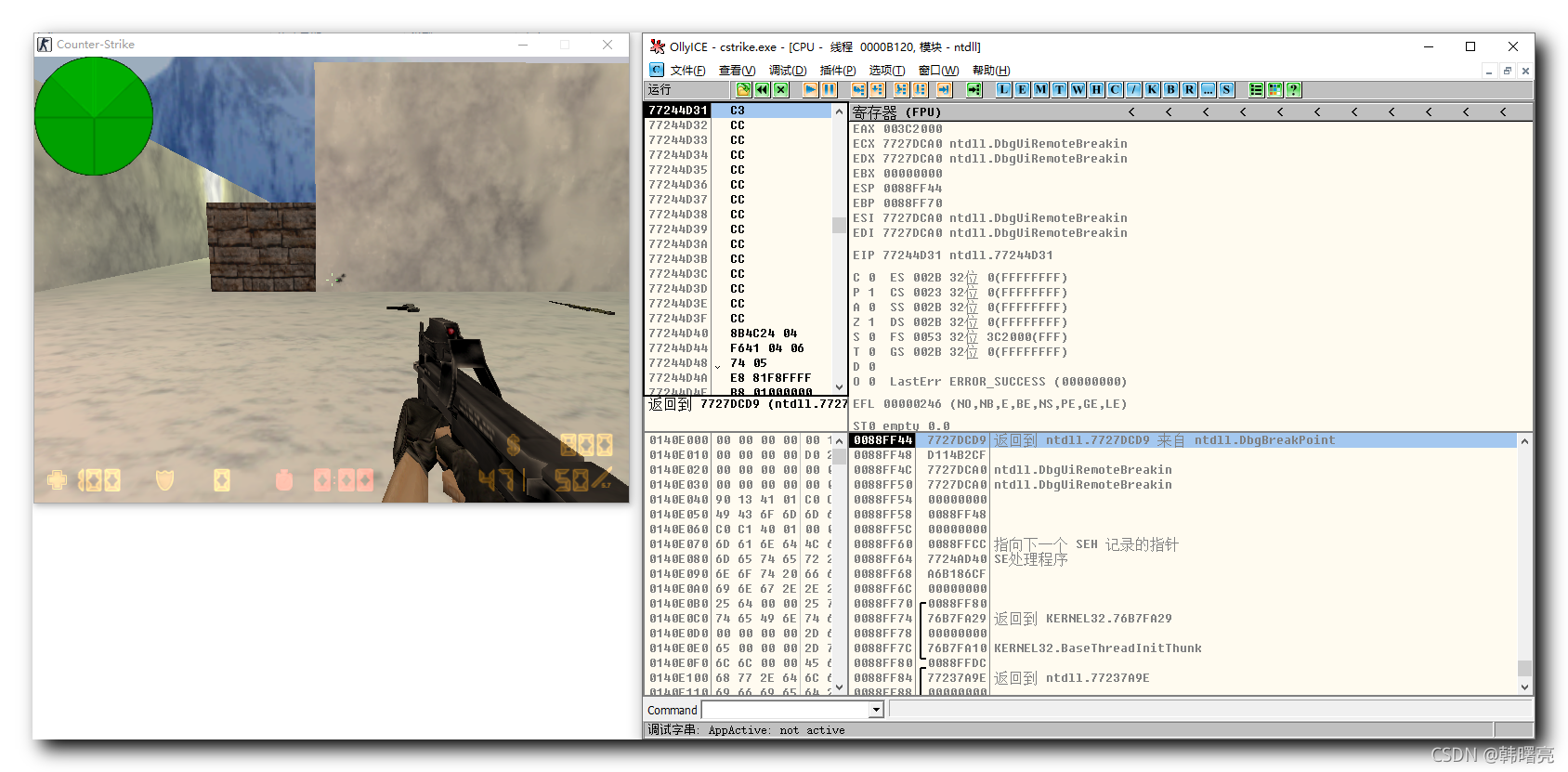Click the Trace into toolbar icon

pos(900,89)
